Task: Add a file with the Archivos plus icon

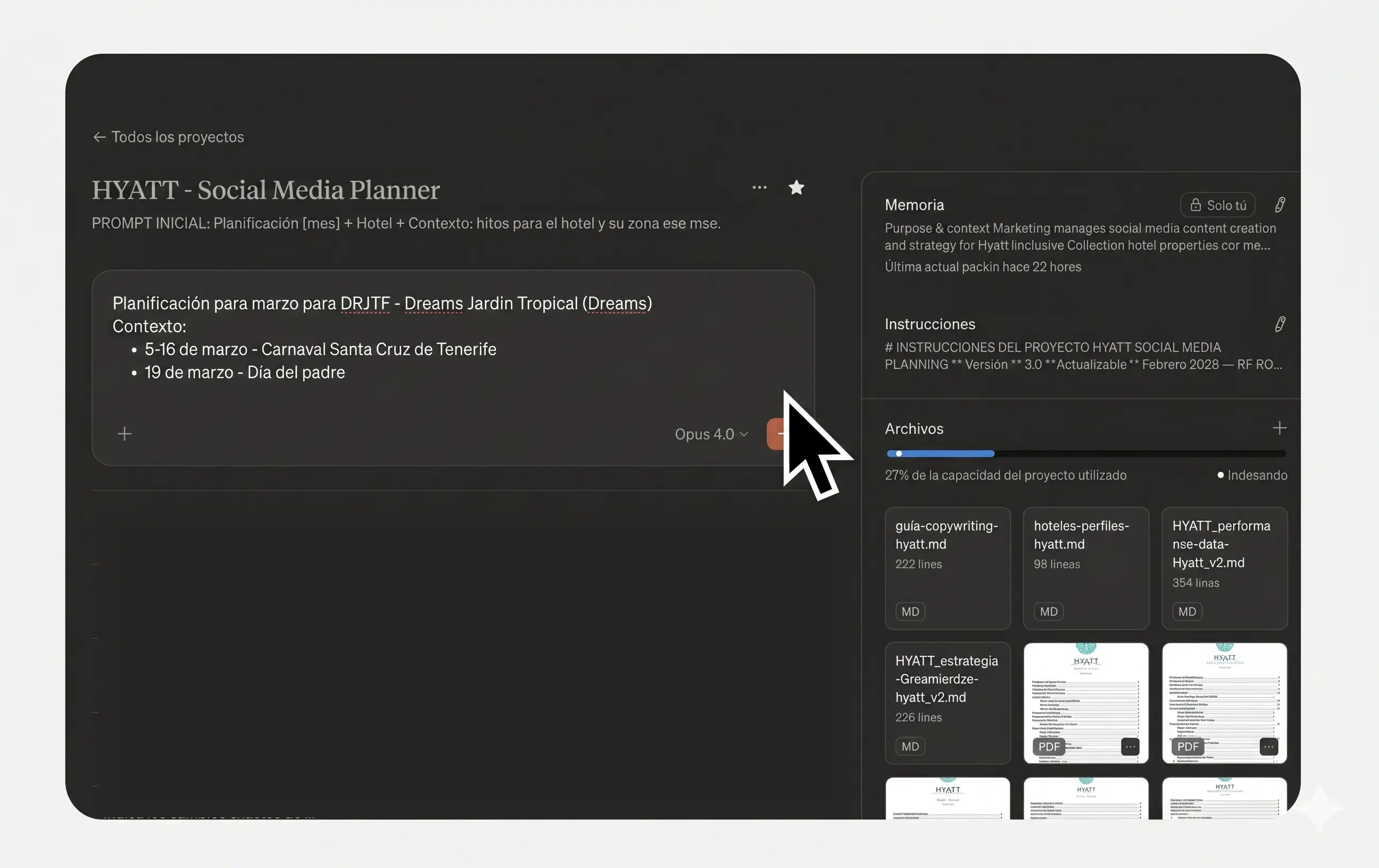Action: (x=1280, y=428)
